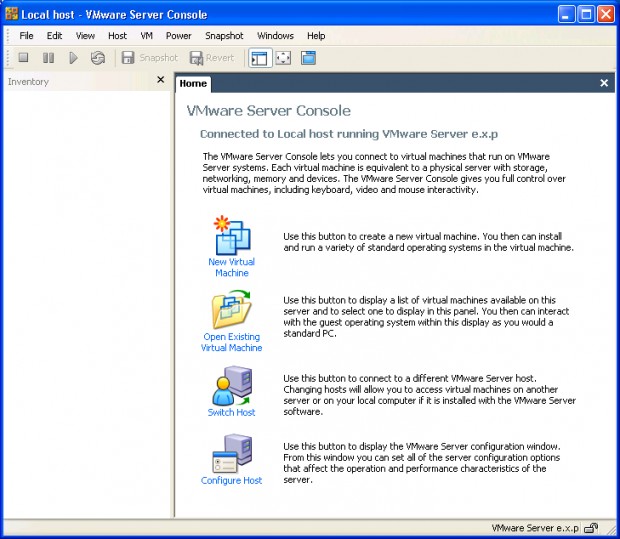This screenshot has width=620, height=539.
Task: Click the Open Existing Virtual Machine link
Action: coord(231,342)
